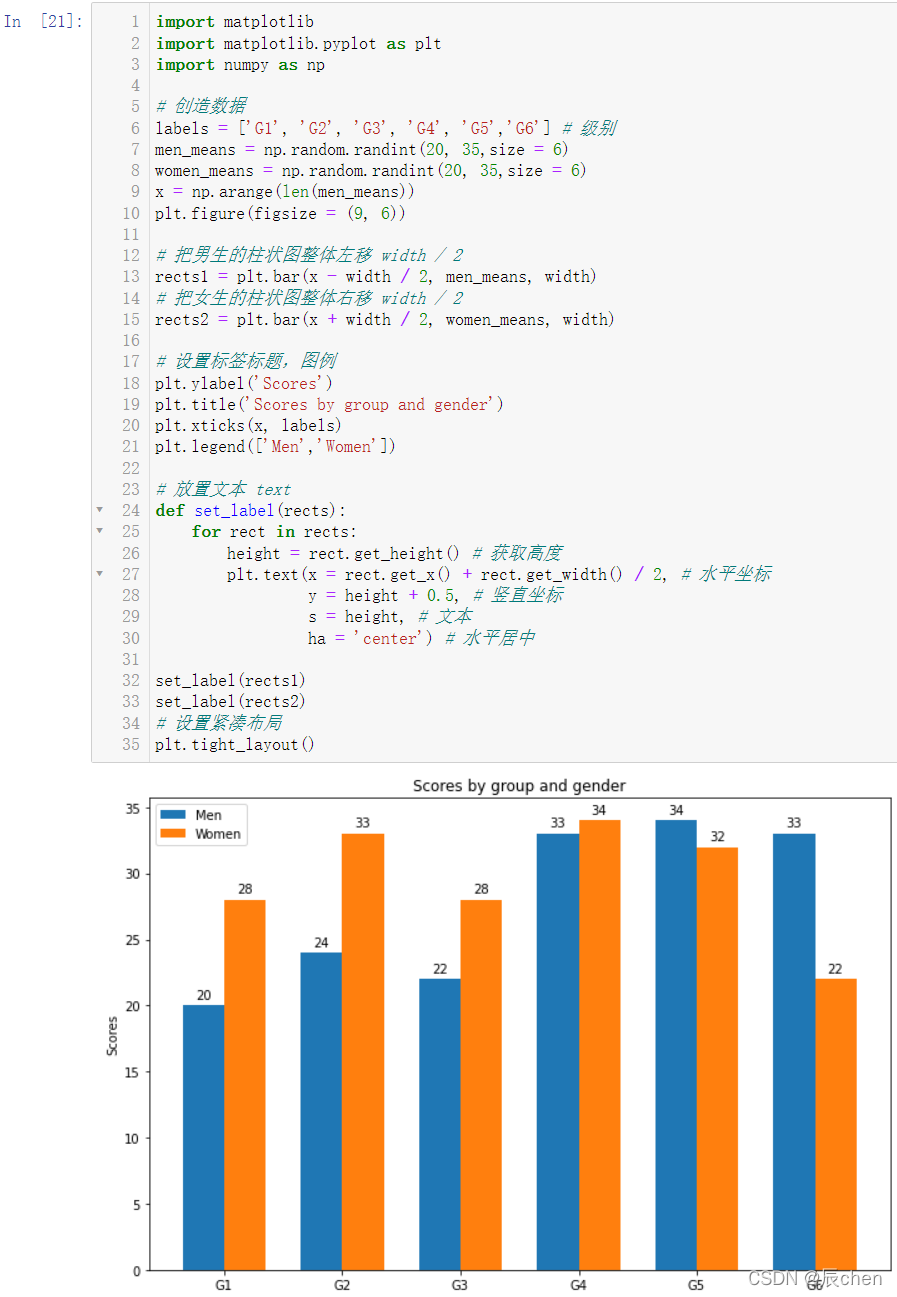Screen dimensions: 897x1297
Task: Click the 'Men' legend label
Action: click(208, 815)
